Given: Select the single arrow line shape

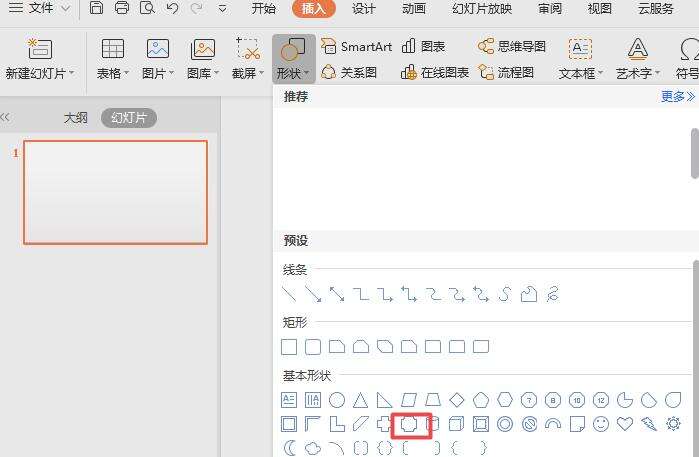Looking at the screenshot, I should click(313, 294).
